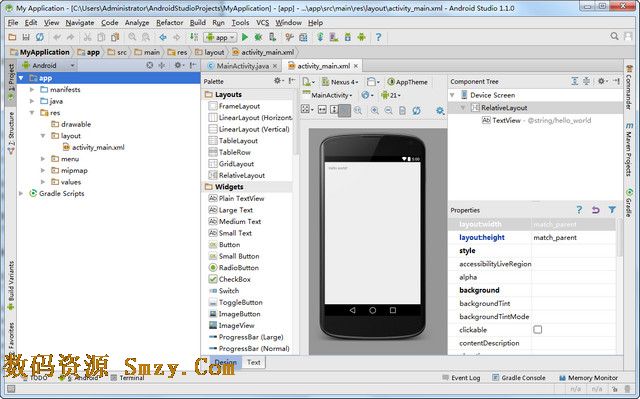Click the Debug app bug icon
Viewport: 640px width, 399px height.
258,38
